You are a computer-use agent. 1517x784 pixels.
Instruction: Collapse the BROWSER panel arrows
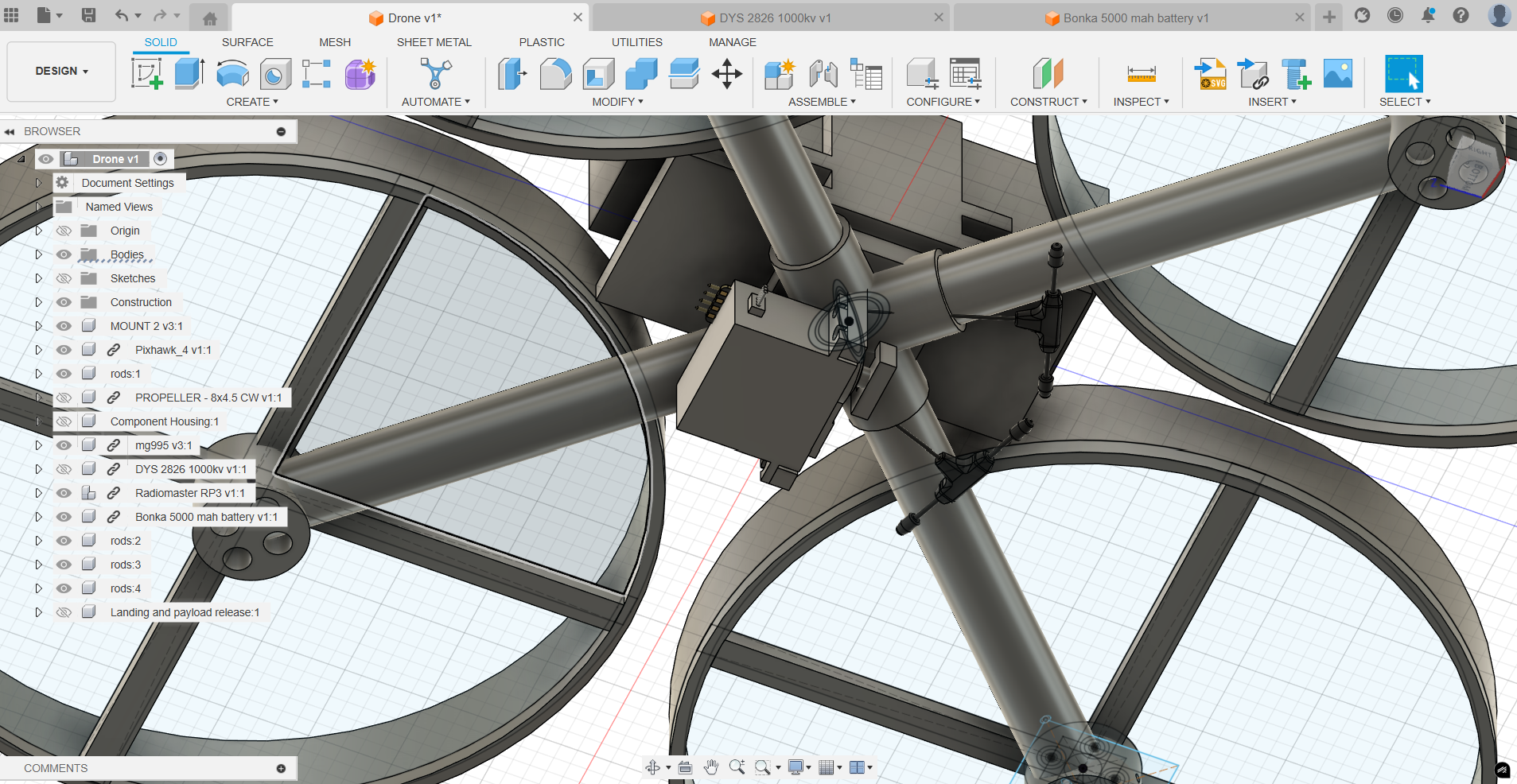(10, 131)
